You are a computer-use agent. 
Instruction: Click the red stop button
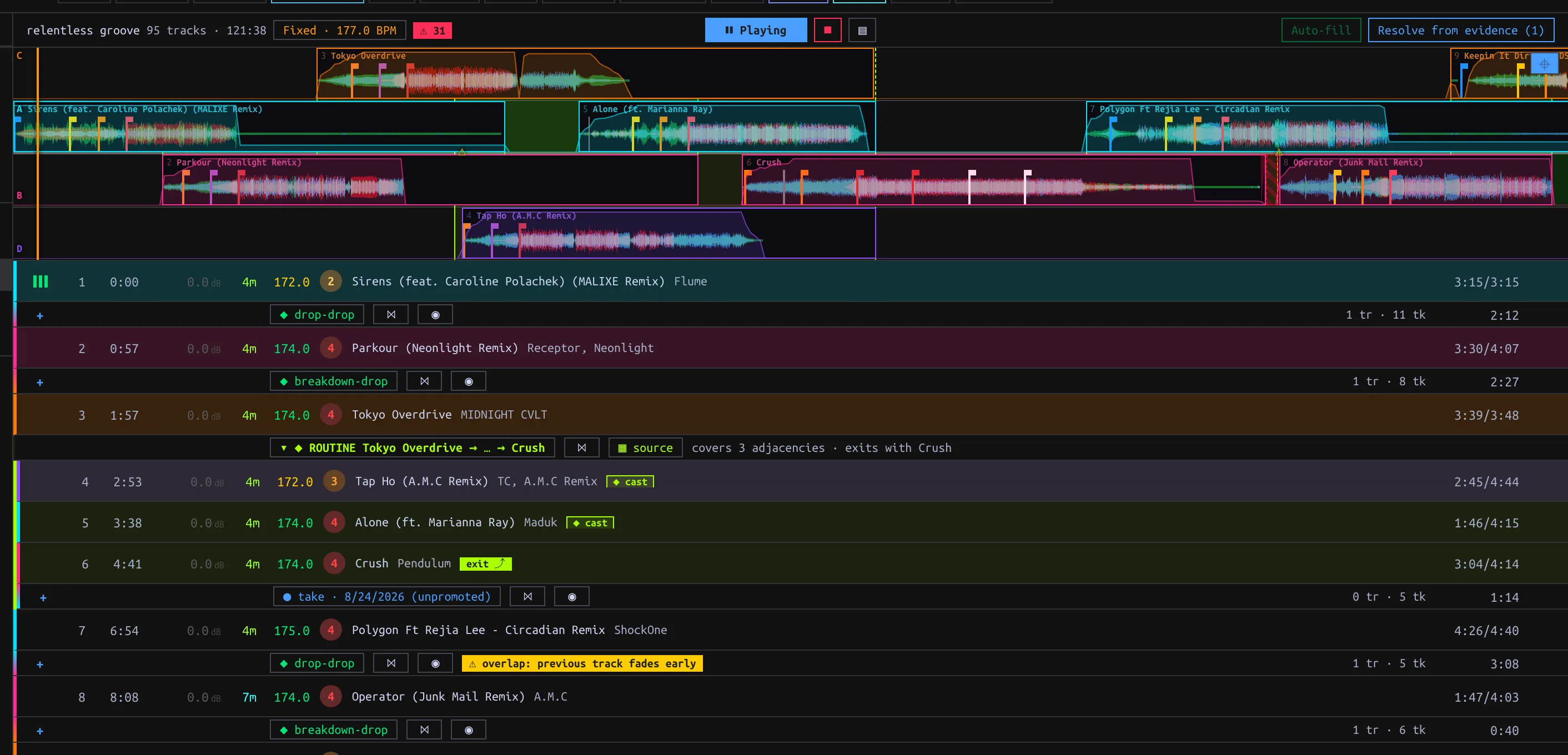point(827,30)
